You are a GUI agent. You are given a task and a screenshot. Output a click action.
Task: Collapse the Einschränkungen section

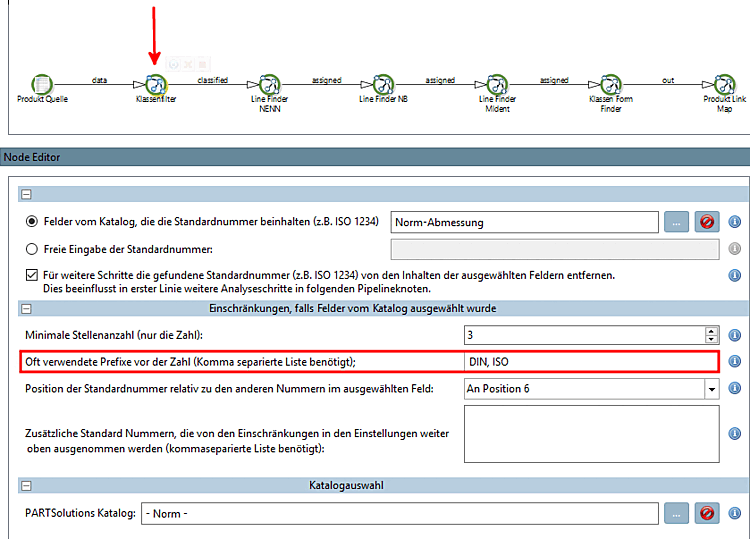coord(26,309)
